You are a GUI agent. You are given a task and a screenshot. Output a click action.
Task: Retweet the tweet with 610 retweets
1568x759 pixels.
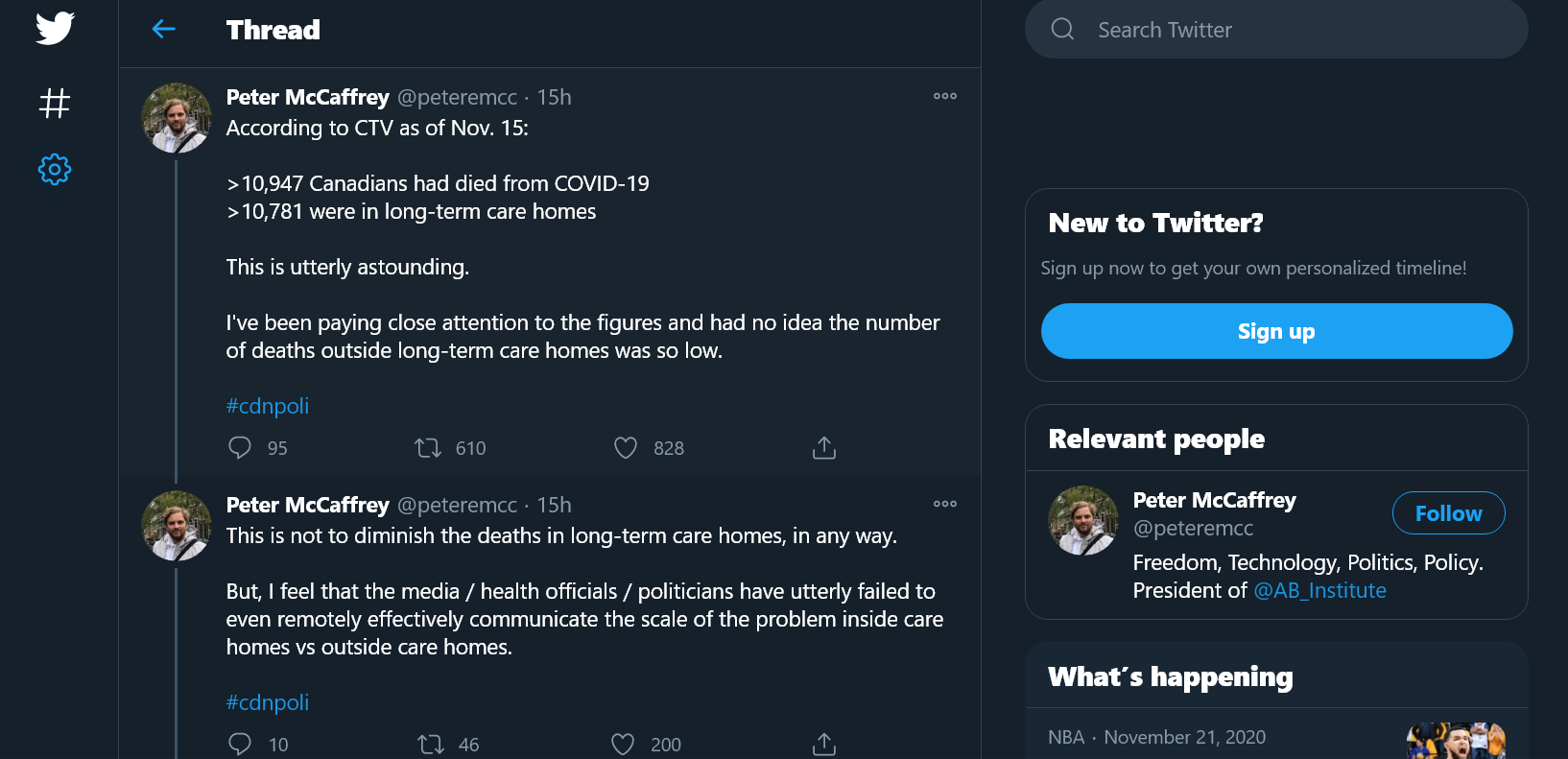point(428,448)
